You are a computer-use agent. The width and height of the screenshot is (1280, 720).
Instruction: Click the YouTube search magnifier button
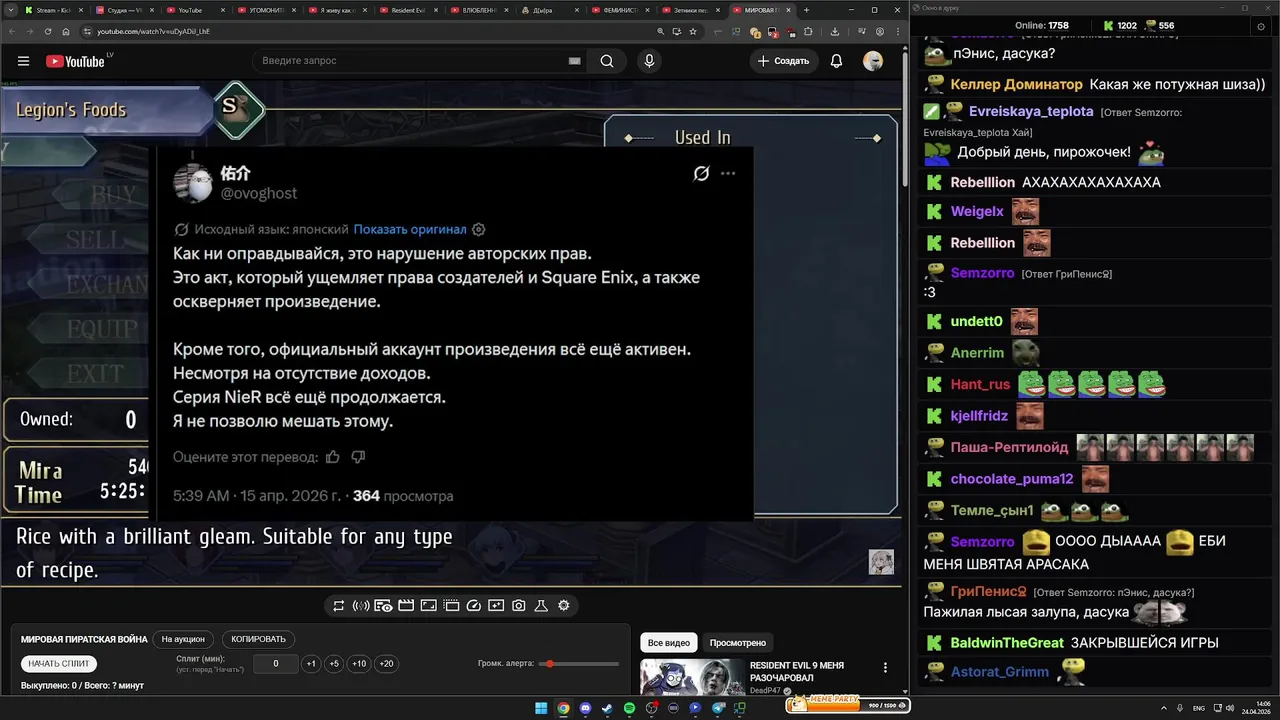click(607, 61)
